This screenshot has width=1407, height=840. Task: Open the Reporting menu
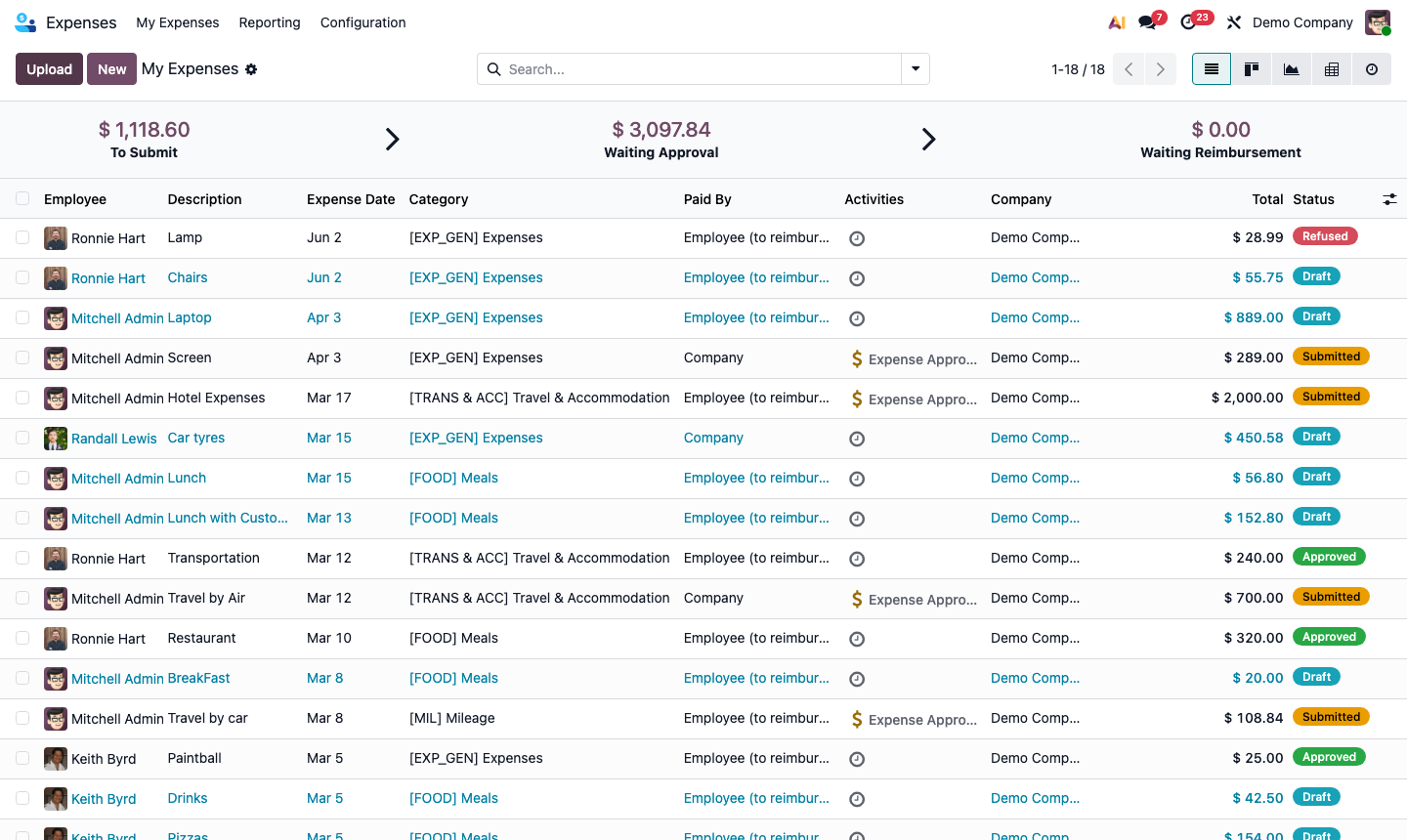pos(270,22)
